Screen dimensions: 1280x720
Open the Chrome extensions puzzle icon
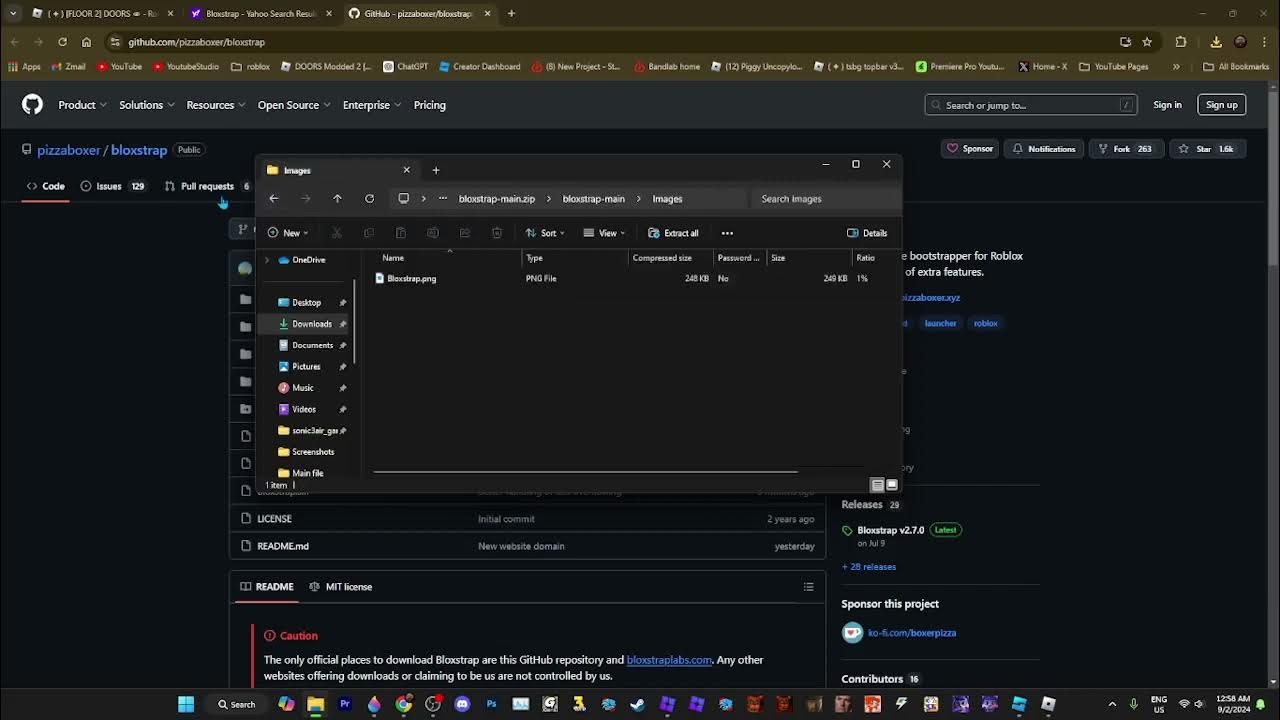[1181, 42]
